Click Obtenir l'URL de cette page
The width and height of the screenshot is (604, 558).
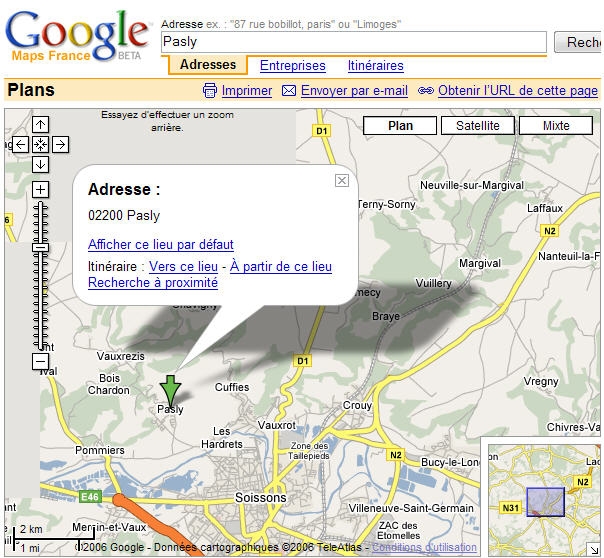518,91
